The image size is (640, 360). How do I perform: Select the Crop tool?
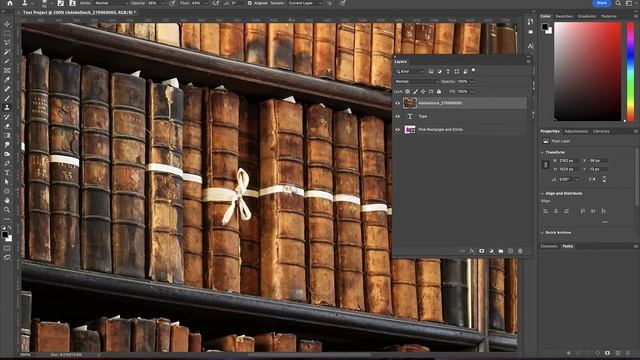coord(7,61)
